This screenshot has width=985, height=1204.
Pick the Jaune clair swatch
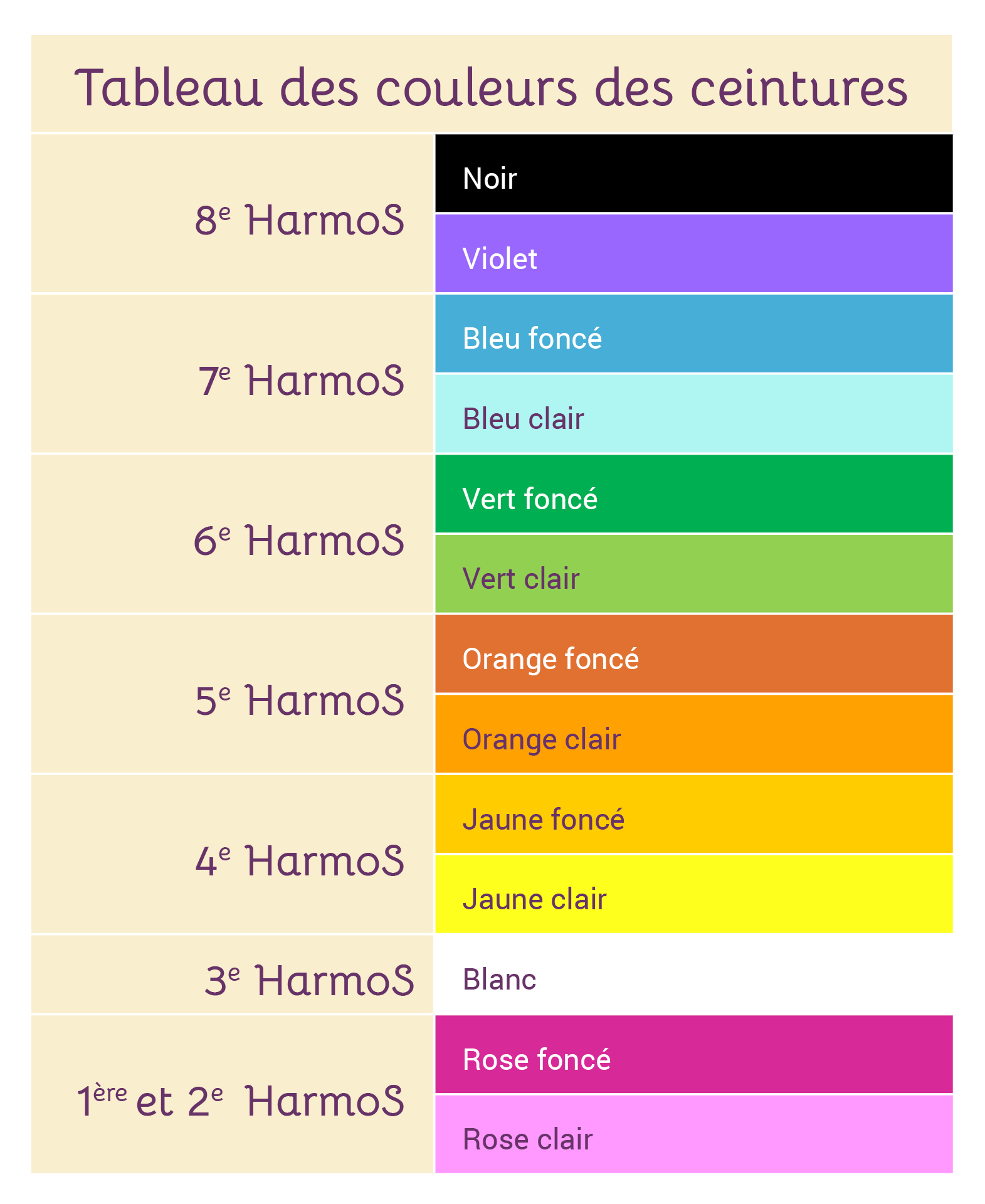tap(693, 894)
